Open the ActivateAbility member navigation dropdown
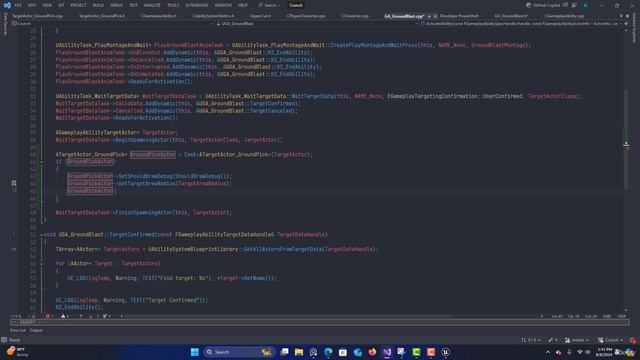 tap(520, 24)
